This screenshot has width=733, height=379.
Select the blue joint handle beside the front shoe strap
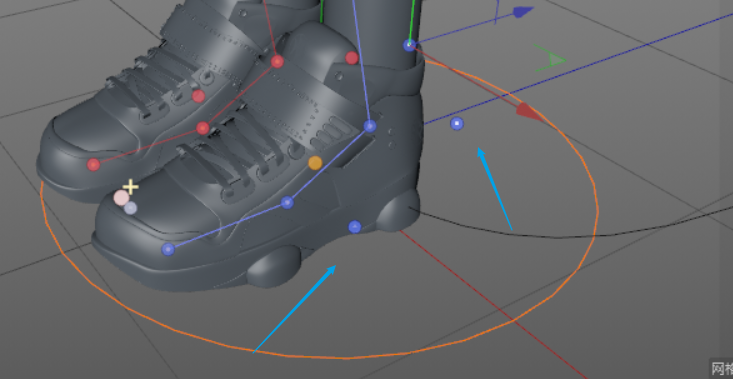[370, 126]
